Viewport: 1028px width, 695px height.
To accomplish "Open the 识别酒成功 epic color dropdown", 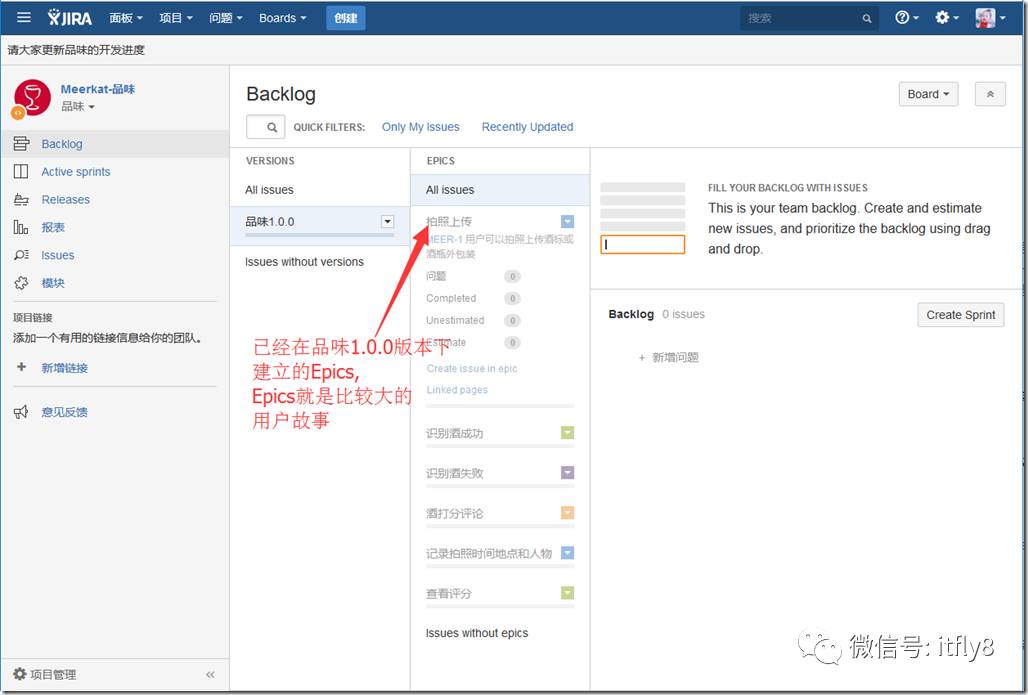I will [567, 433].
